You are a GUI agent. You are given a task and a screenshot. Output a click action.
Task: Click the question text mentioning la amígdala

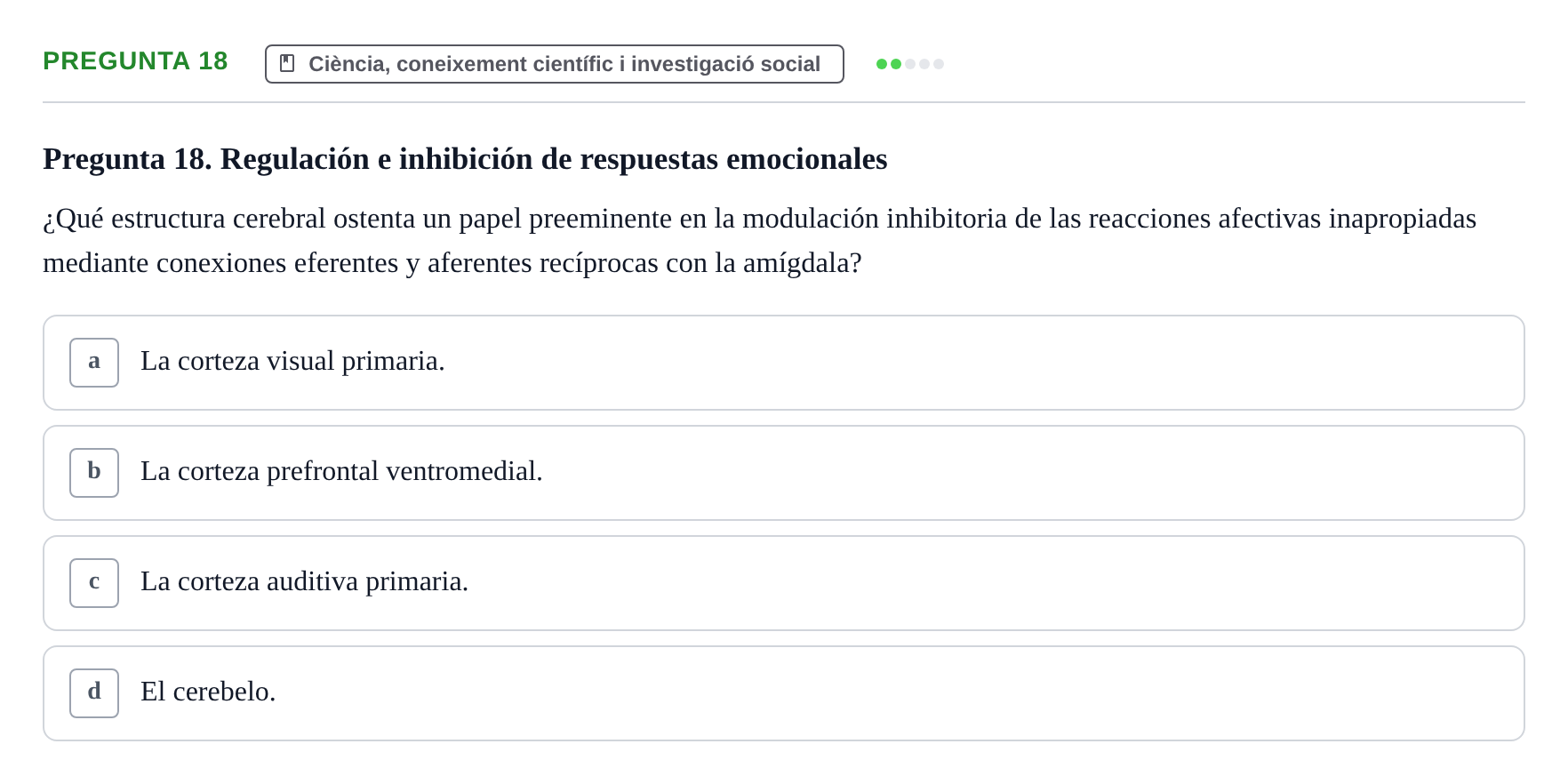coord(760,241)
